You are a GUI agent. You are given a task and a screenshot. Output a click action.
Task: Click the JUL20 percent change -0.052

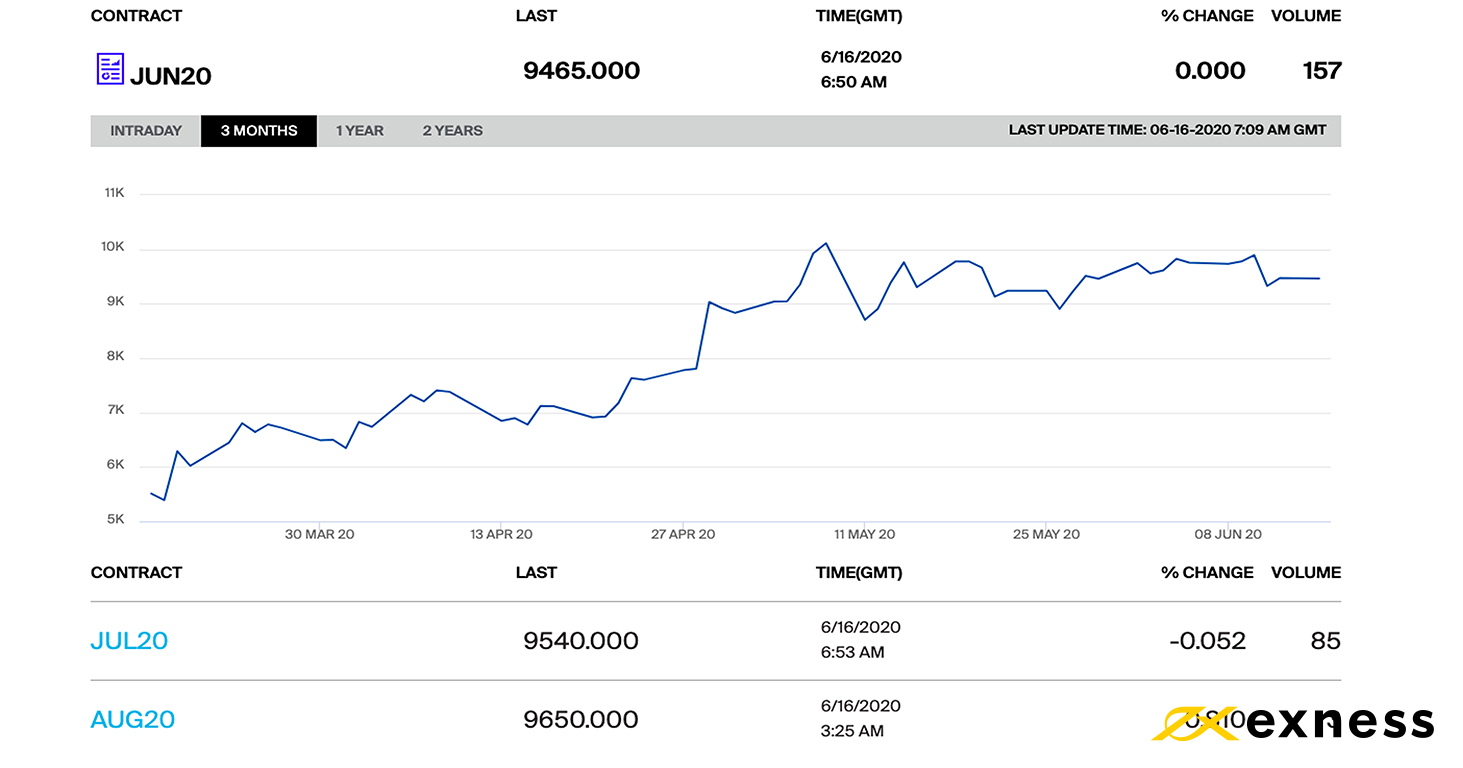click(1208, 640)
